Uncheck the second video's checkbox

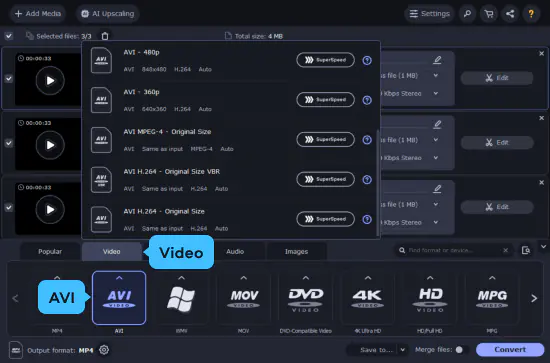click(9, 143)
